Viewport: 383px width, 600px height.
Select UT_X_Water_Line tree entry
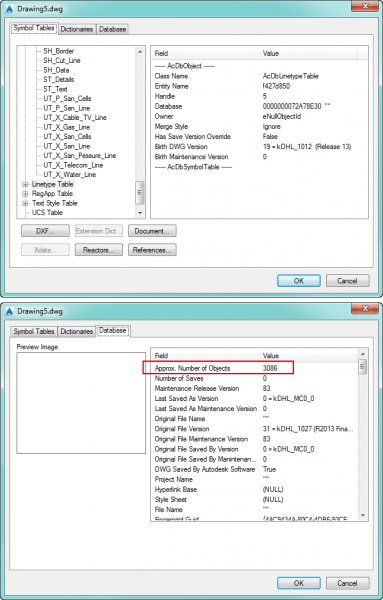click(70, 174)
